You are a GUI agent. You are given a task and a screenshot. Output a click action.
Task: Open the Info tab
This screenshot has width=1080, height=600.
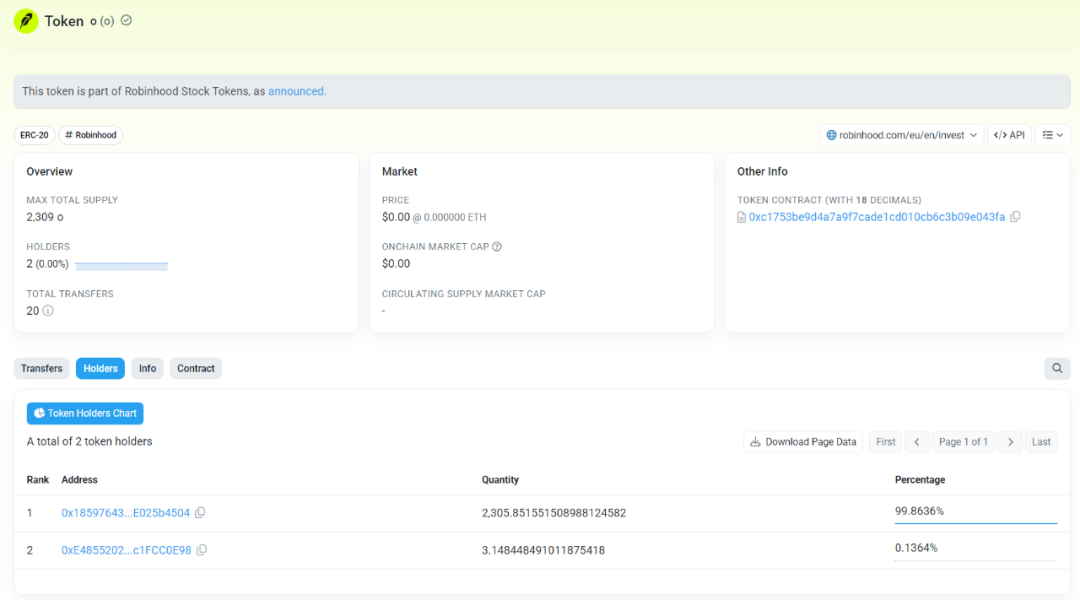pyautogui.click(x=147, y=369)
